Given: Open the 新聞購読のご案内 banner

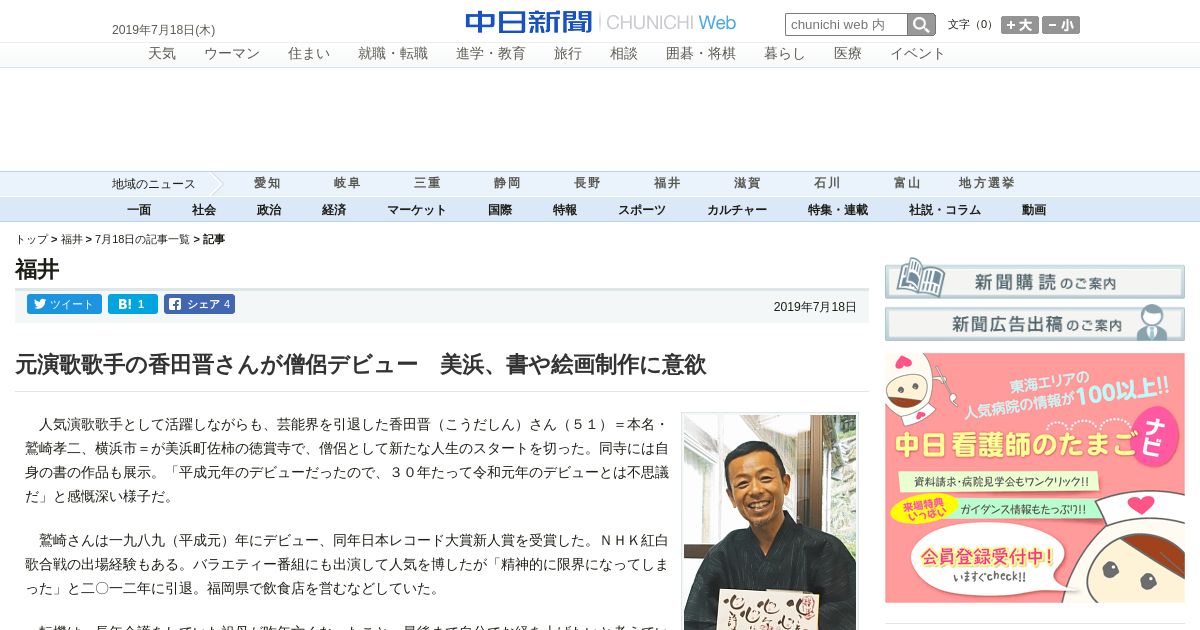Looking at the screenshot, I should [x=1035, y=279].
